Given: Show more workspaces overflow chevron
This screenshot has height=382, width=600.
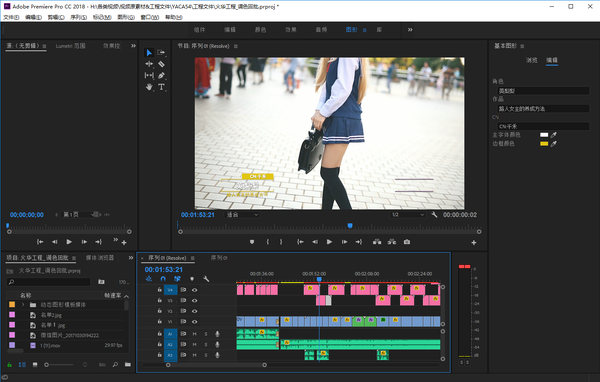Looking at the screenshot, I should pos(410,29).
